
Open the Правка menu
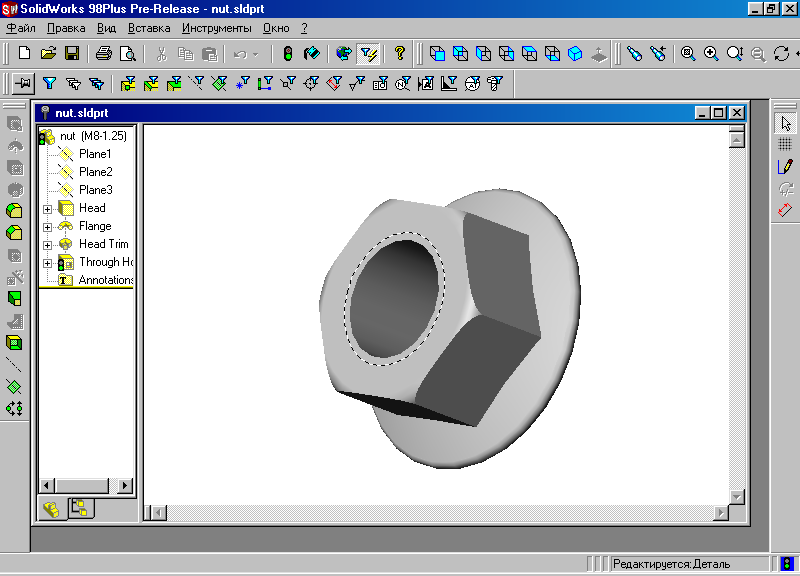point(66,28)
